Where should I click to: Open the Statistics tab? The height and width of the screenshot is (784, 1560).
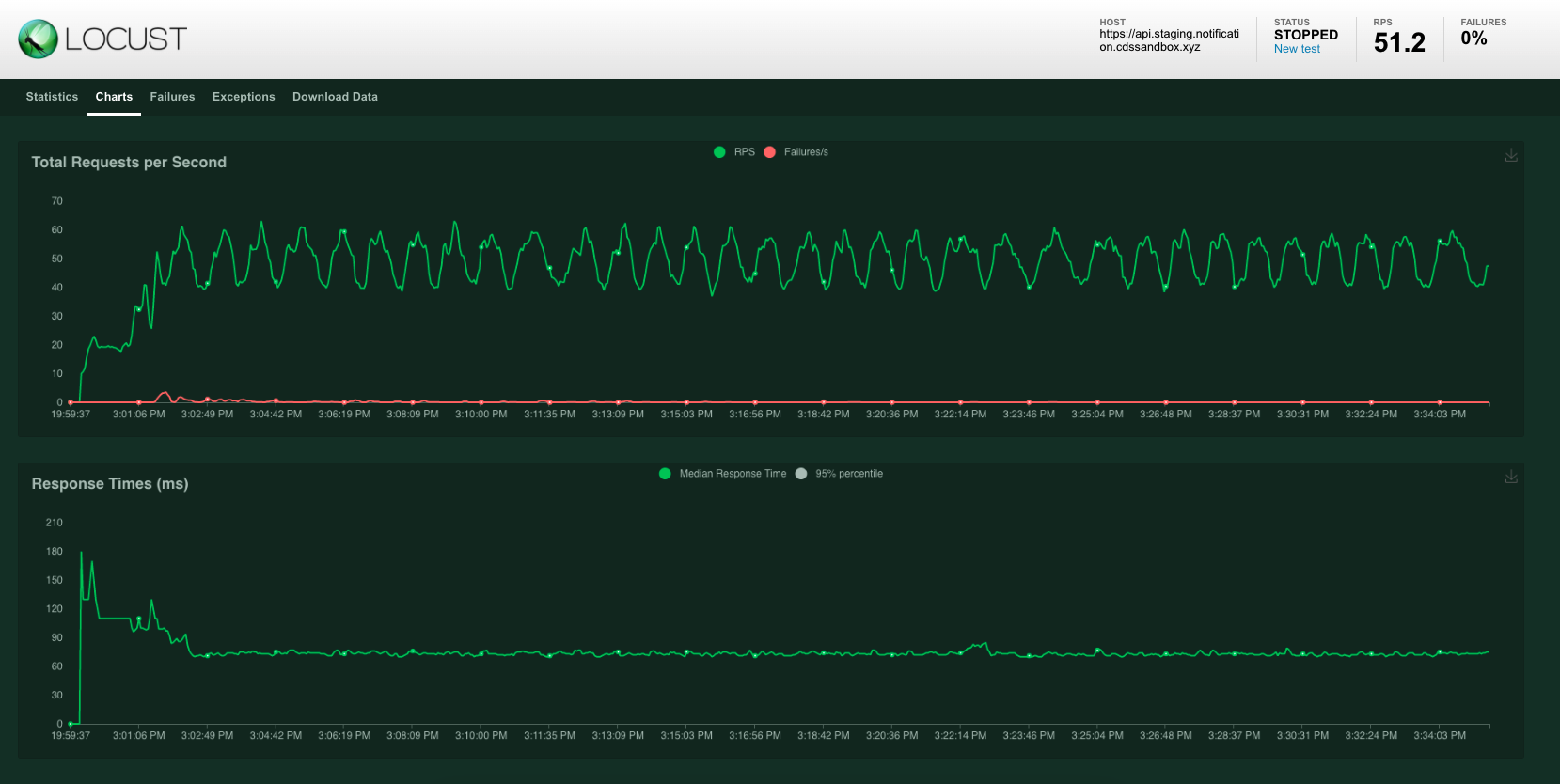click(52, 97)
